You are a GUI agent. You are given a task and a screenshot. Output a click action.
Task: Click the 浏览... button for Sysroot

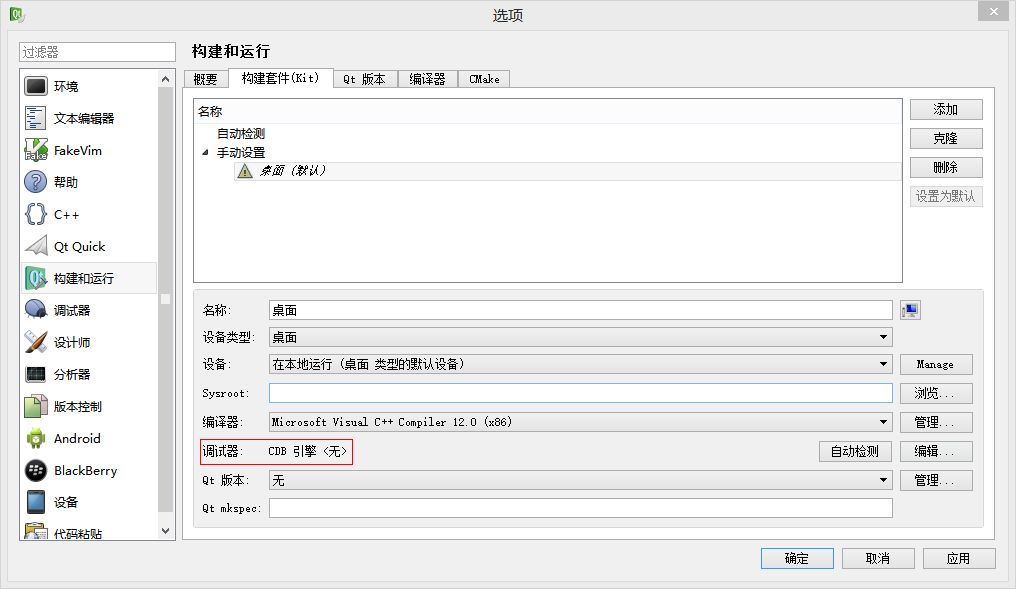coord(936,393)
